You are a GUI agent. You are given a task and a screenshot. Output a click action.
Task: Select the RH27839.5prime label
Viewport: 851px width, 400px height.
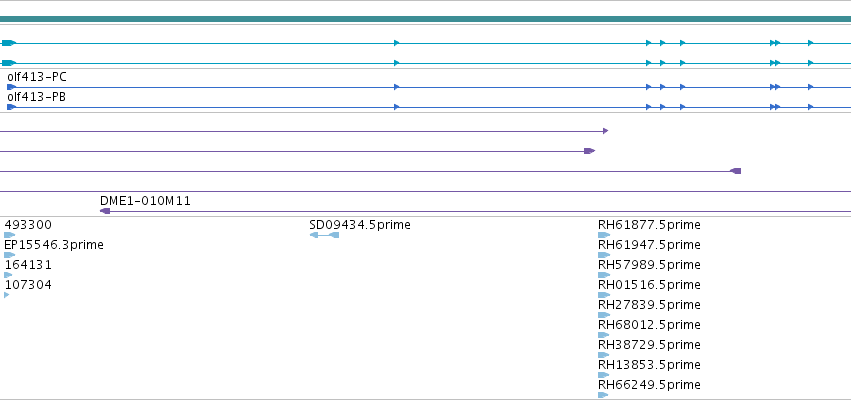pos(649,305)
